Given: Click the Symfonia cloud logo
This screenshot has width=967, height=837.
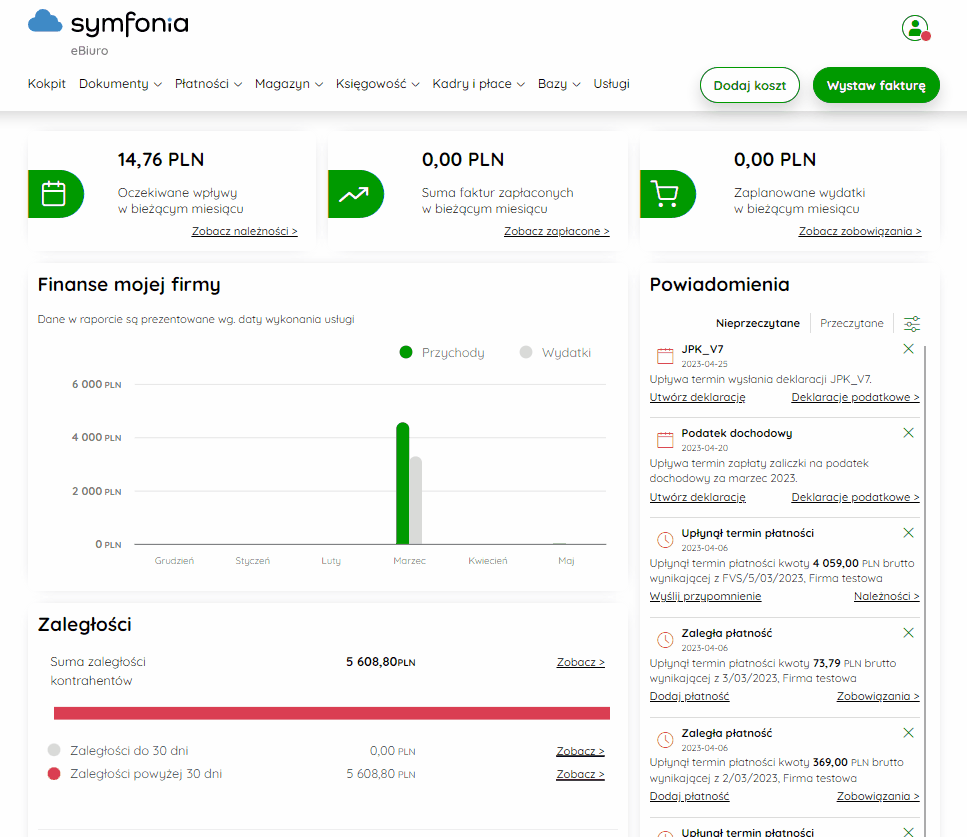Looking at the screenshot, I should (45, 21).
